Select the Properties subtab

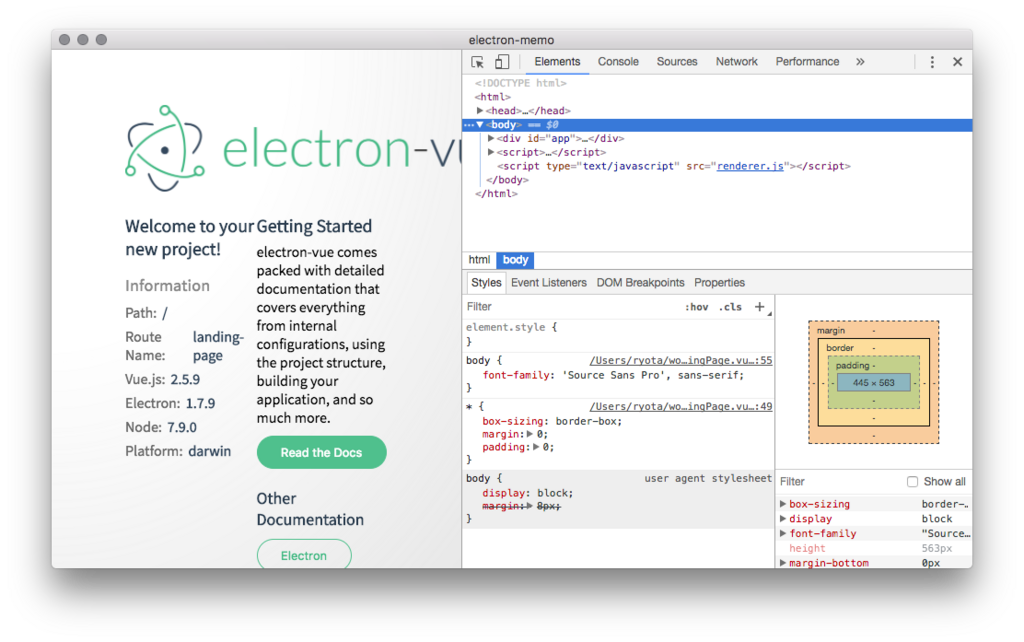(x=719, y=283)
